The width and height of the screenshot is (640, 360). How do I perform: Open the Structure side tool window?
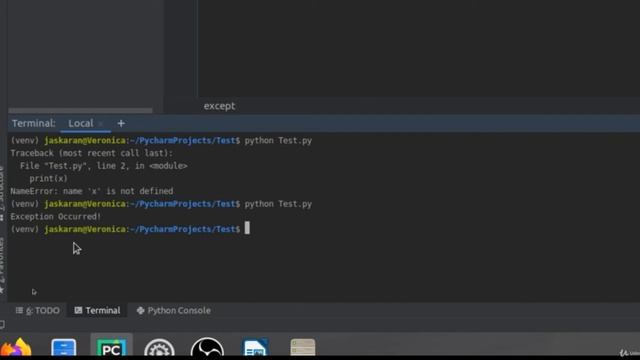[x=2, y=193]
